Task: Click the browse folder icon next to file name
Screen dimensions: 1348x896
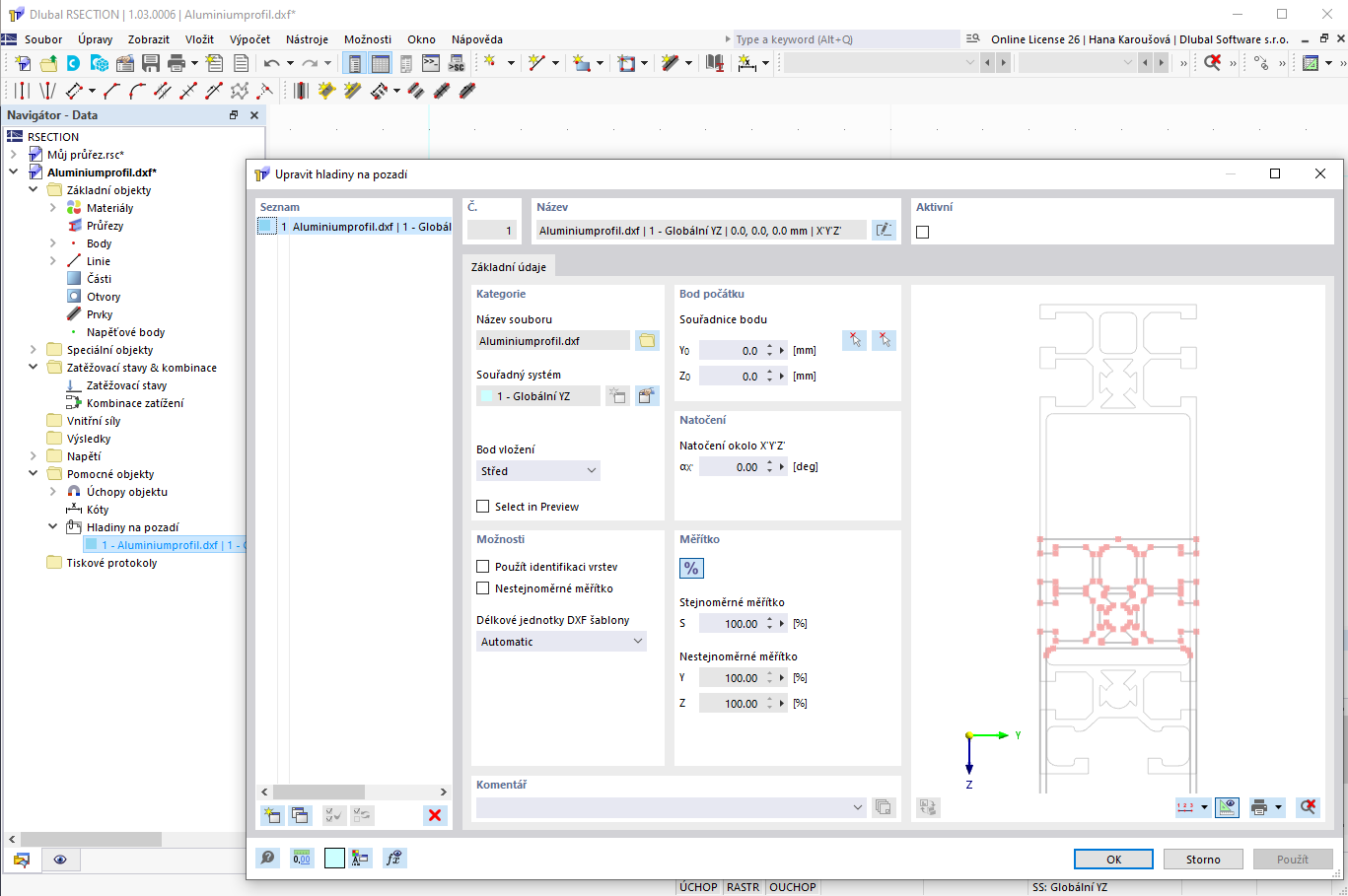Action: click(x=647, y=340)
